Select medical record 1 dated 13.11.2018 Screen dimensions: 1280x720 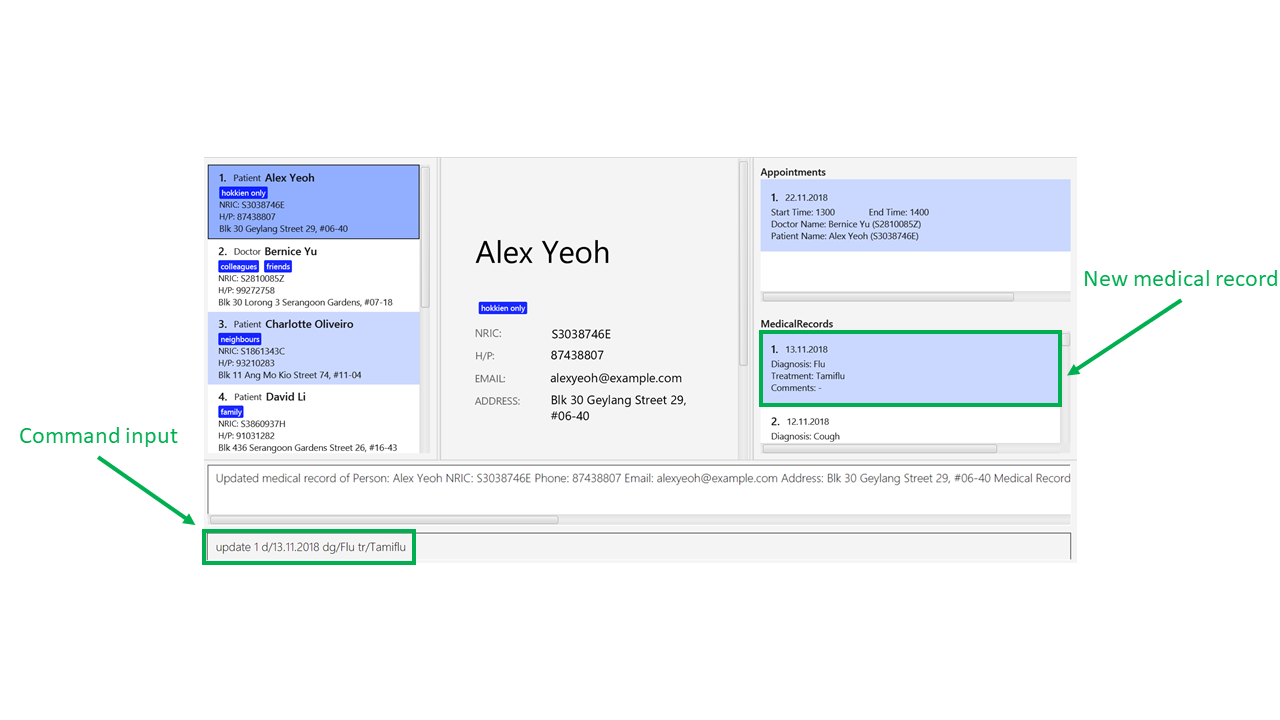tap(910, 369)
